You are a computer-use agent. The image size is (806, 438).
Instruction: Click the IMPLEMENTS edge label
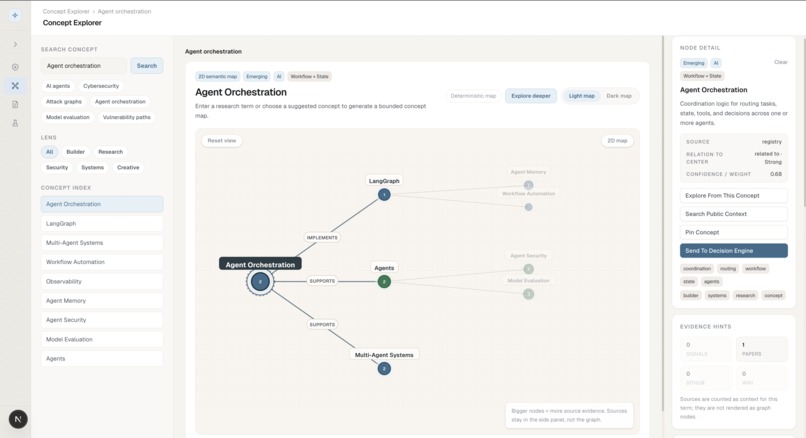click(x=322, y=238)
